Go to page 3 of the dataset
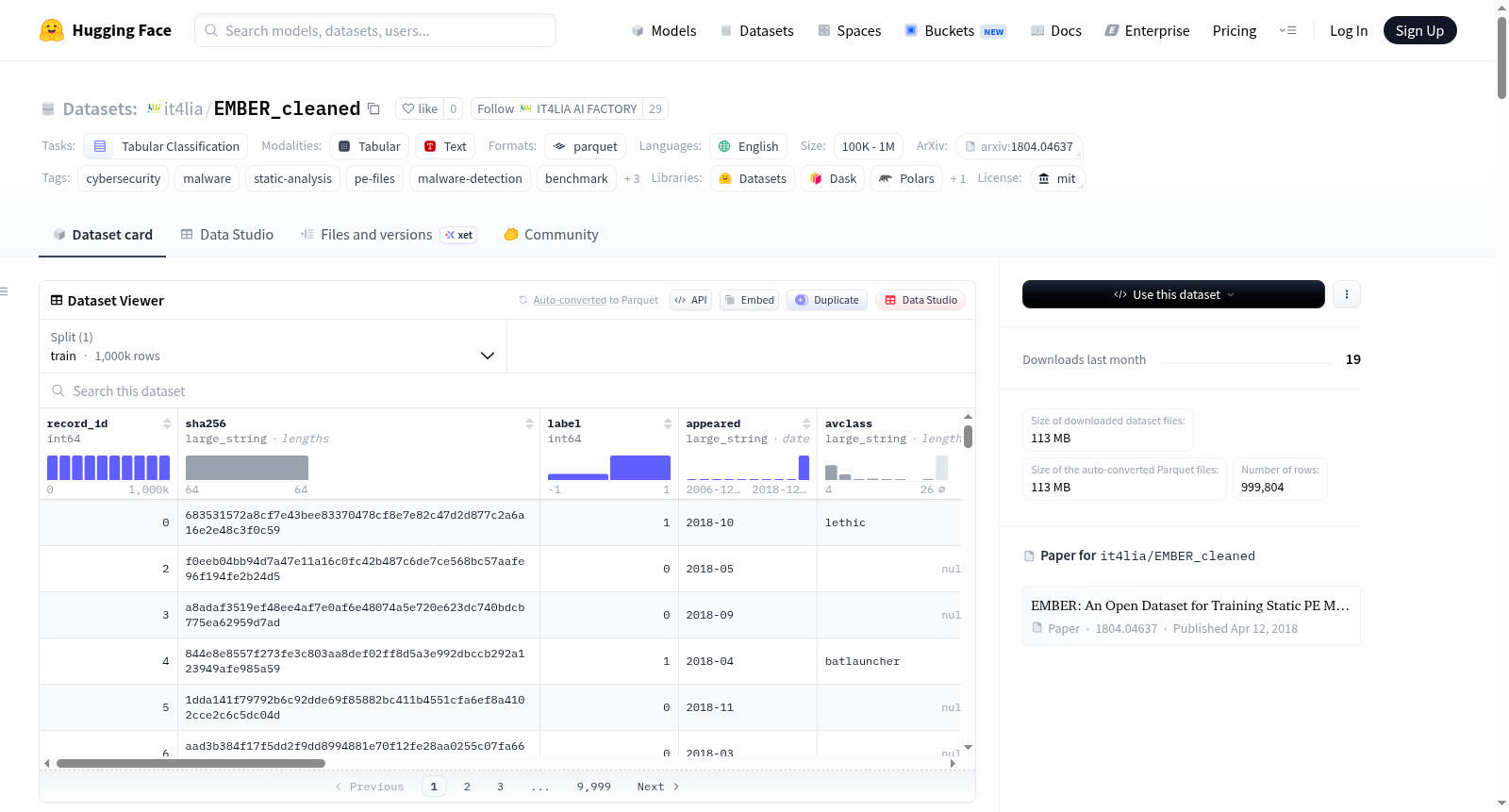 point(501,787)
